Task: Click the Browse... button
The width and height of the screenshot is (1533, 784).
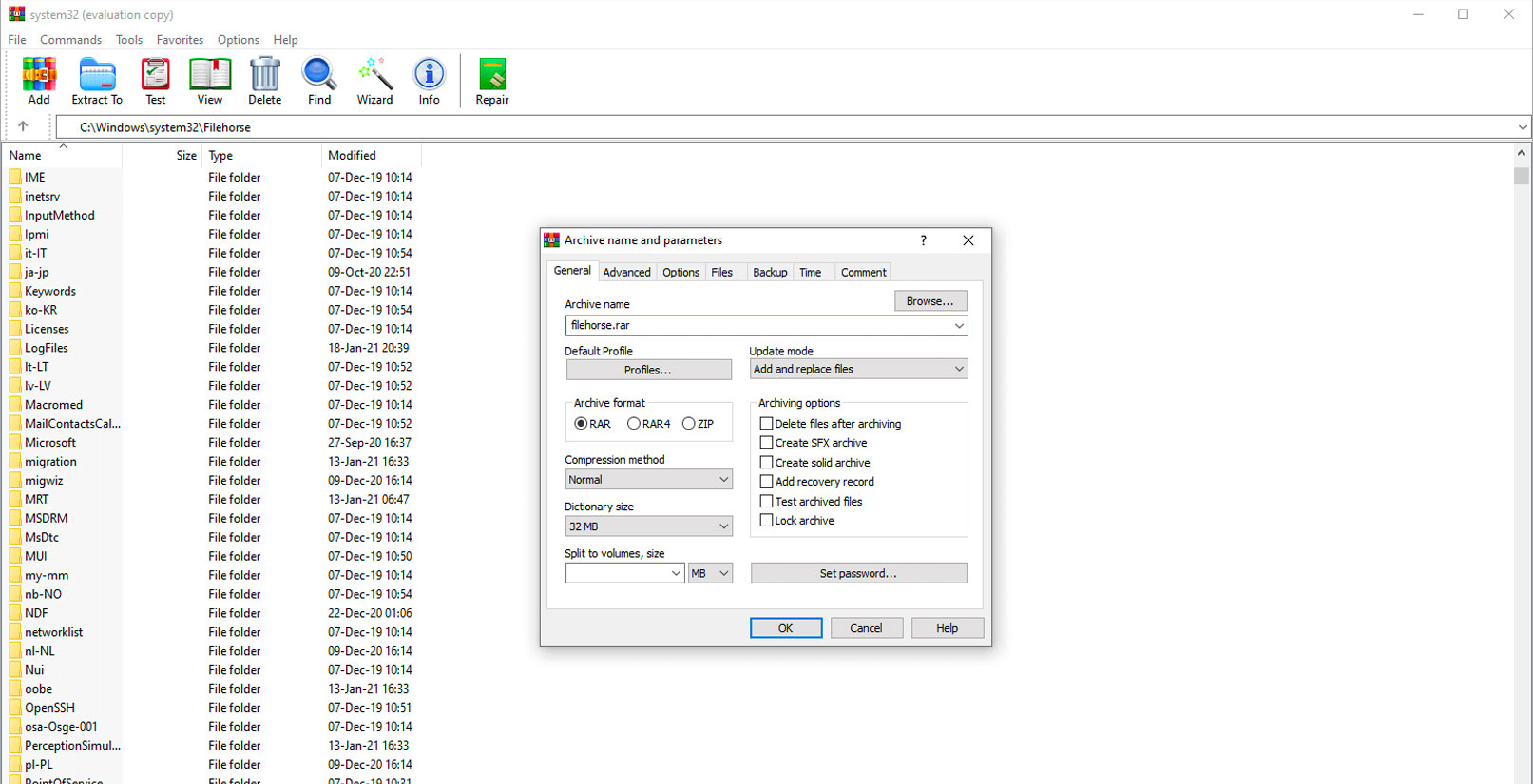Action: pyautogui.click(x=930, y=301)
